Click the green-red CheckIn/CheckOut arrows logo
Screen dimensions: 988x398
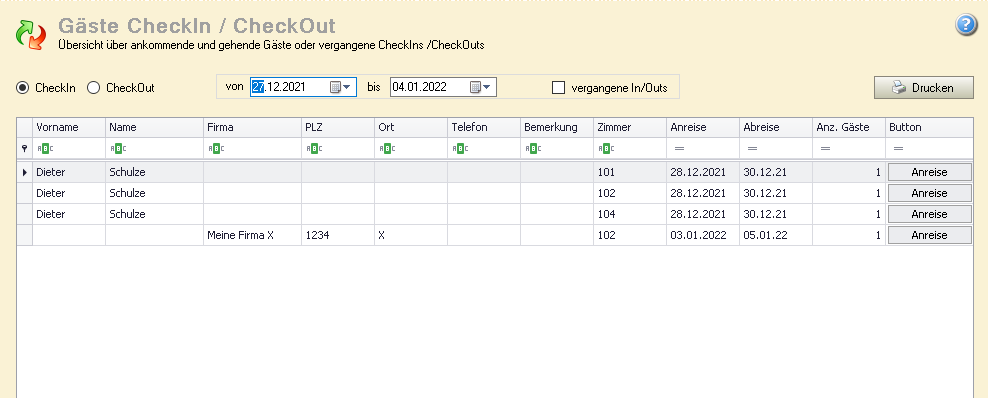(31, 34)
